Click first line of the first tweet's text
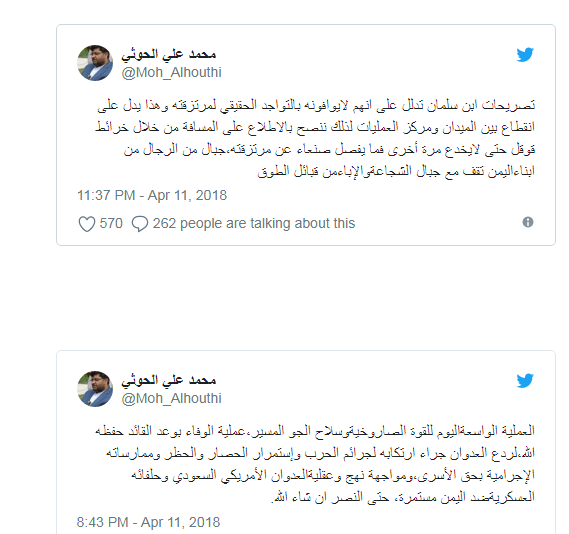Image resolution: width=569 pixels, height=534 pixels. pyautogui.click(x=316, y=105)
